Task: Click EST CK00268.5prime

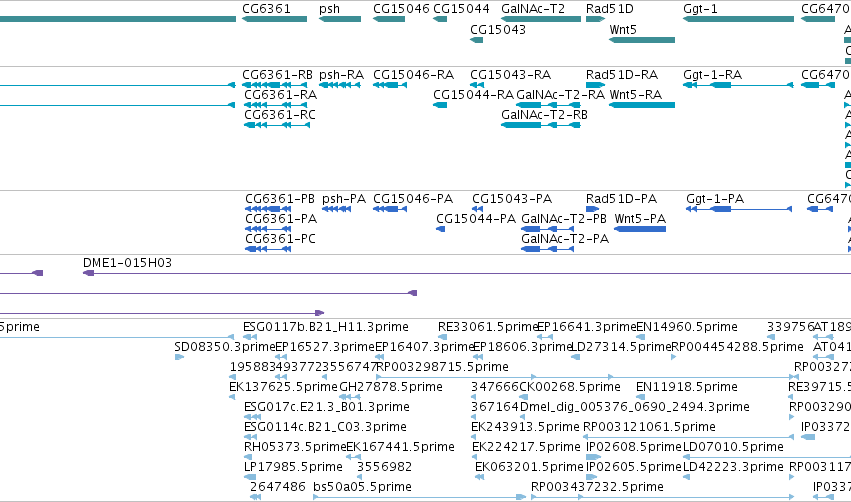Action: (x=524, y=397)
